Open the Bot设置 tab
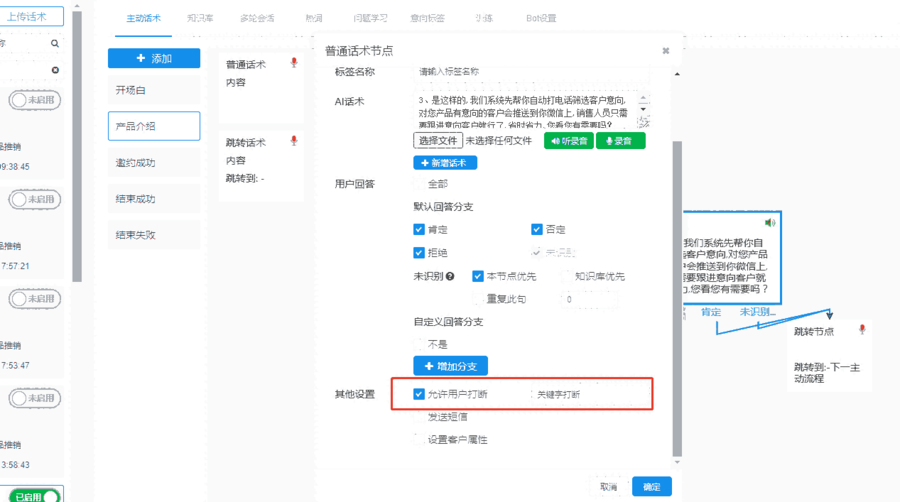The image size is (900, 502). pyautogui.click(x=541, y=19)
